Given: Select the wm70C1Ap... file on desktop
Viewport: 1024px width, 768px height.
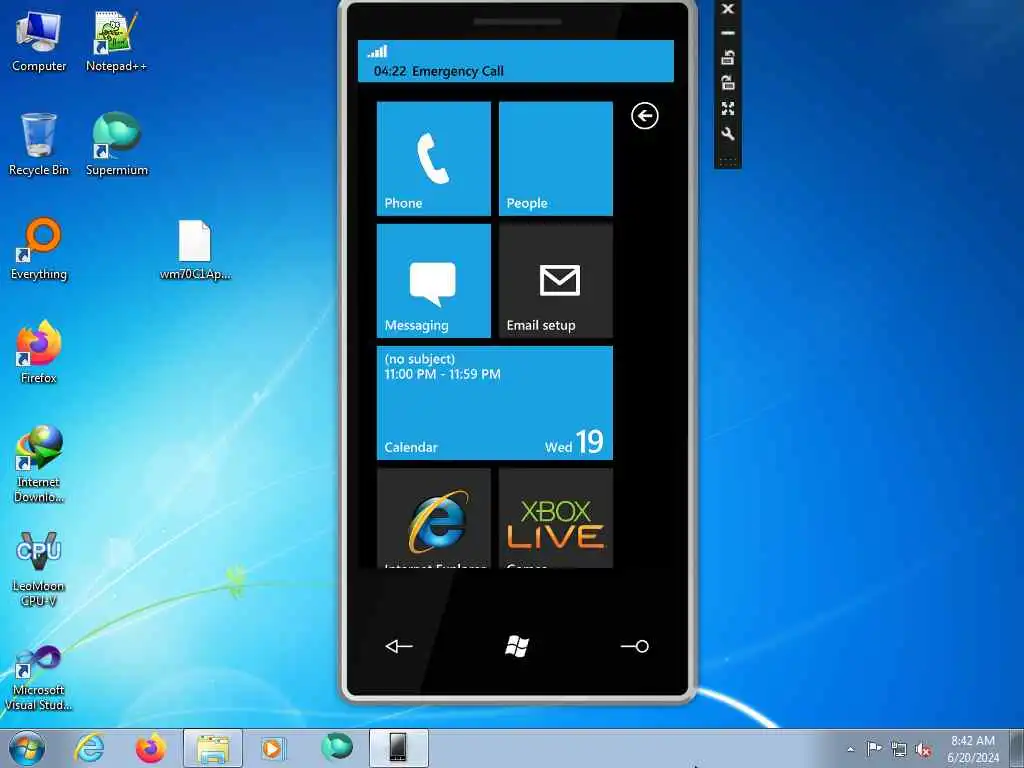Looking at the screenshot, I should (x=195, y=250).
